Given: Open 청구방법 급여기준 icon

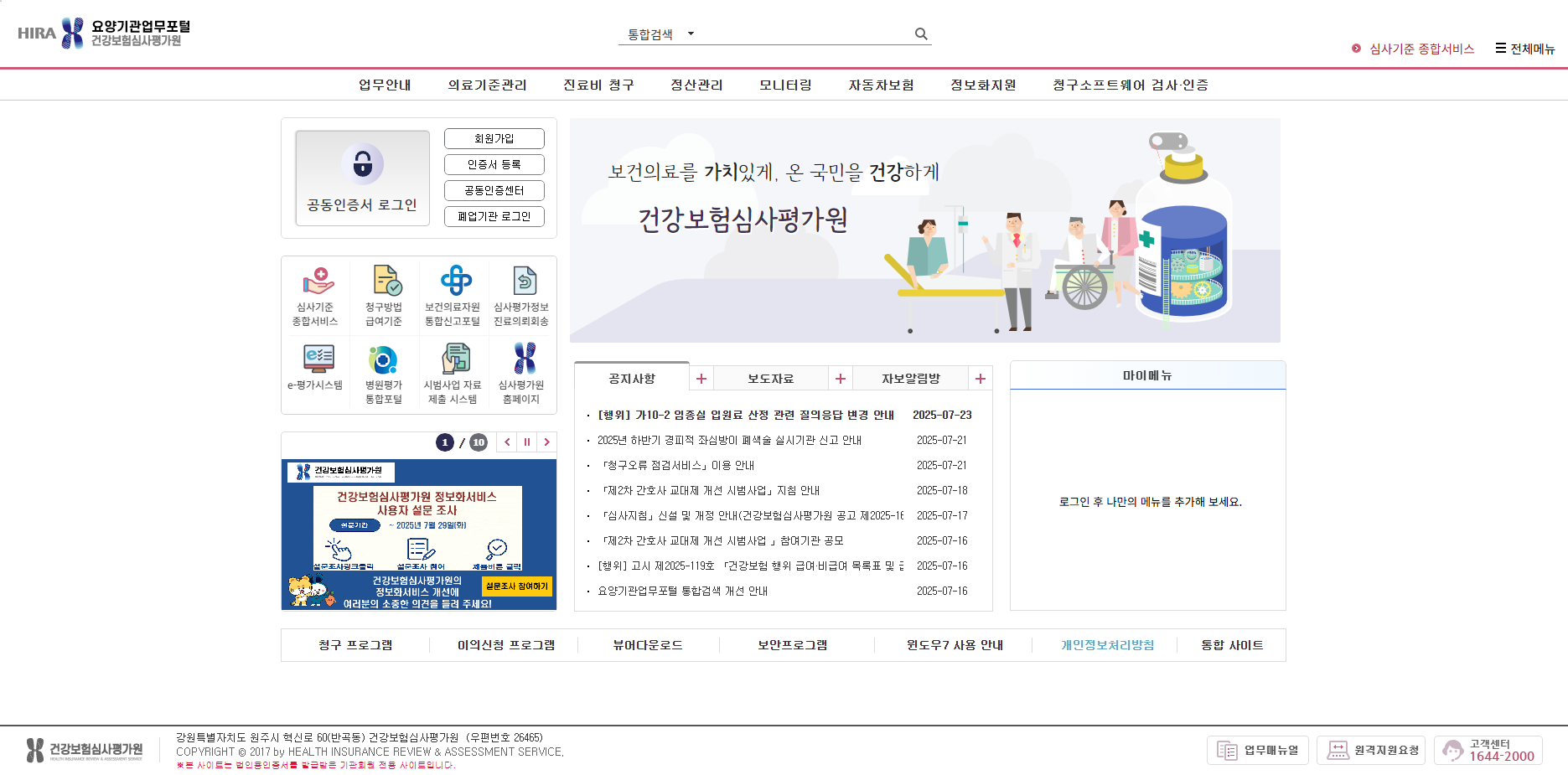Looking at the screenshot, I should tap(384, 297).
